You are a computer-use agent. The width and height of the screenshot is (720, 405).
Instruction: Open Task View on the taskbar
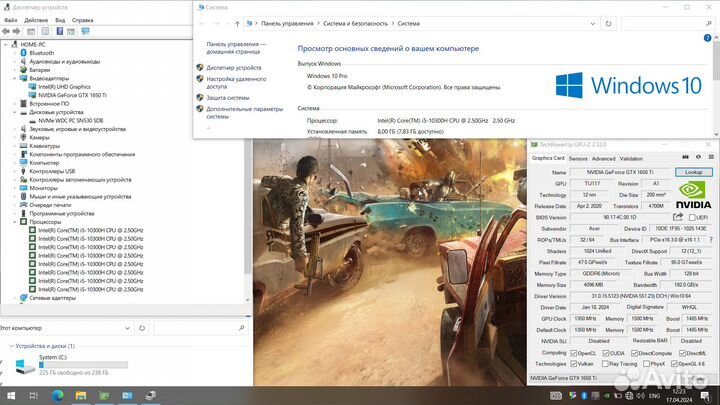click(x=34, y=395)
